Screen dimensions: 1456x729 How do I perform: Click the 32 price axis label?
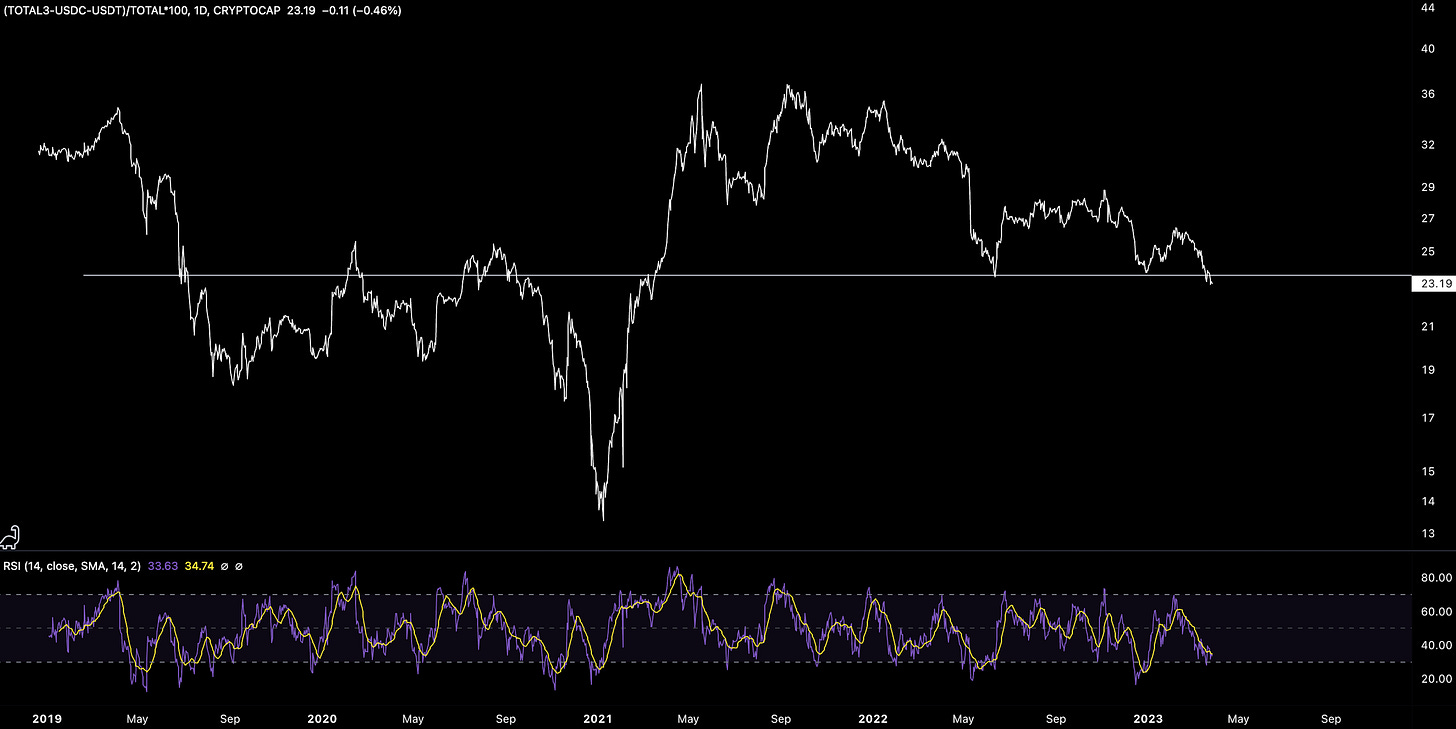click(1427, 145)
